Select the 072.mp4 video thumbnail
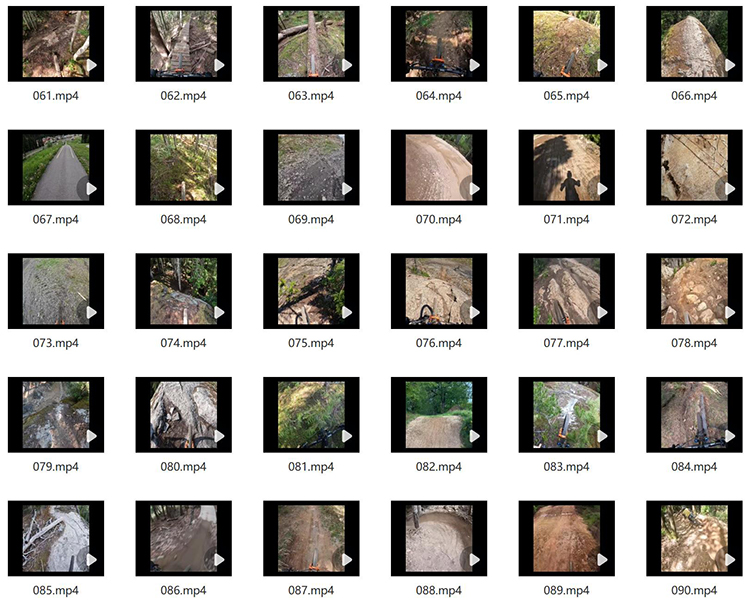Image resolution: width=750 pixels, height=609 pixels. point(695,167)
